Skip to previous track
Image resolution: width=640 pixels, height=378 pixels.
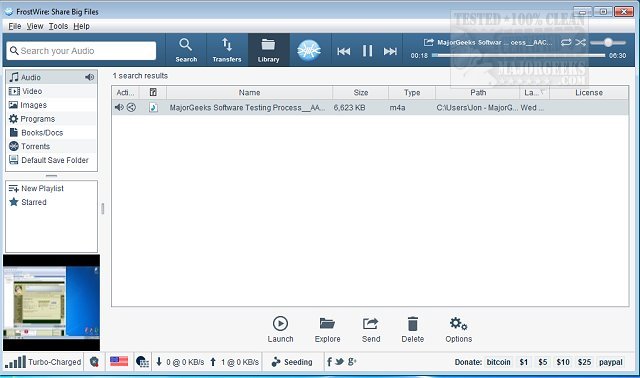(x=344, y=51)
